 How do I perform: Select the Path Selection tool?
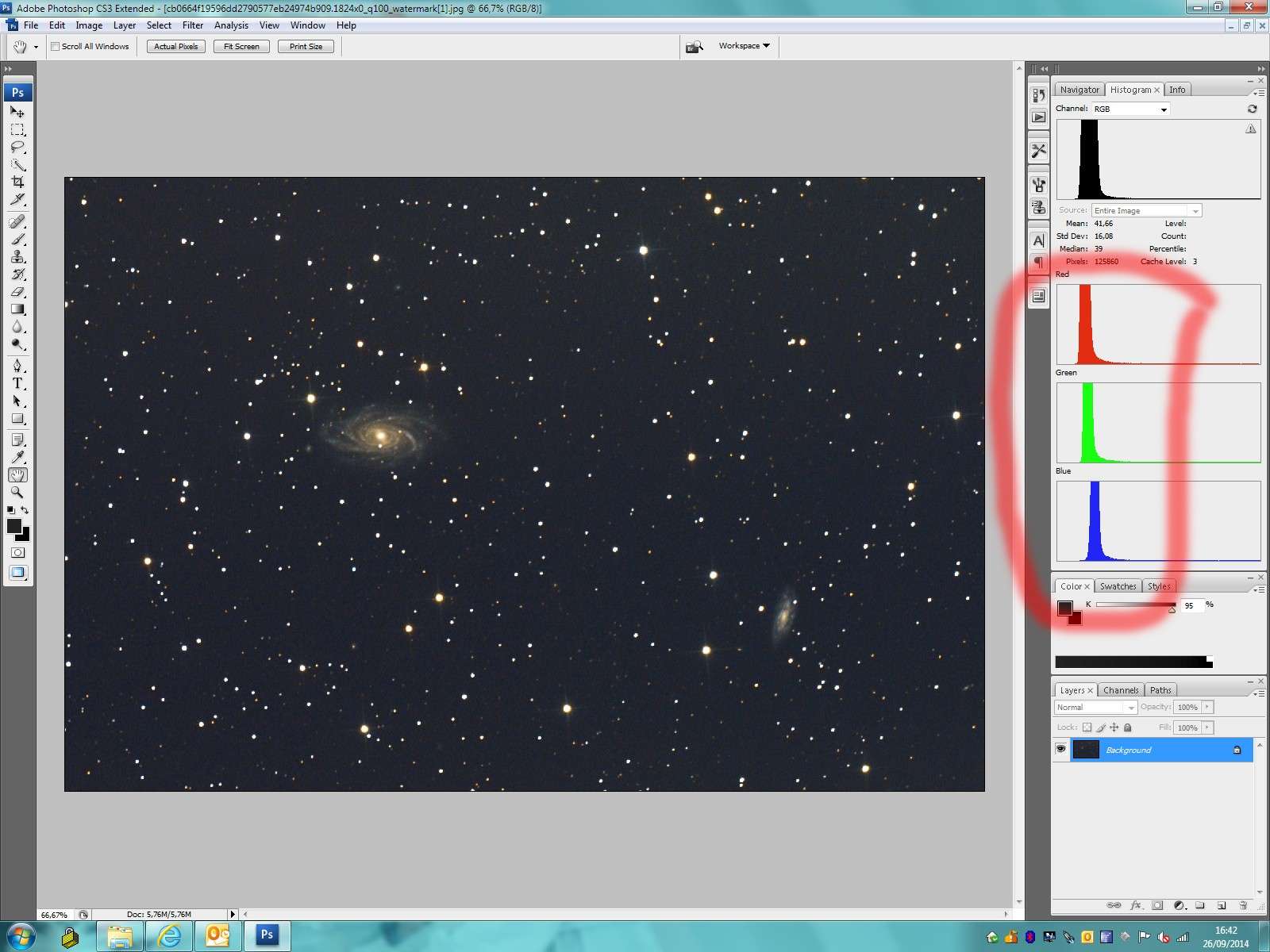tap(17, 401)
